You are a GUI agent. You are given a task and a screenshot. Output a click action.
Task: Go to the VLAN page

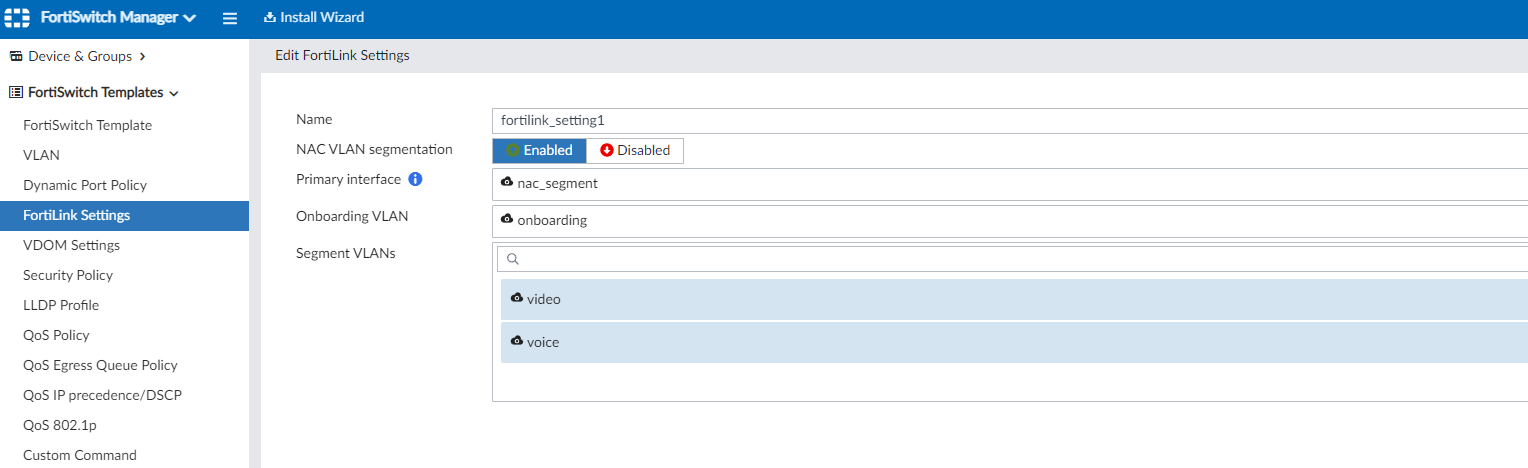tap(41, 155)
